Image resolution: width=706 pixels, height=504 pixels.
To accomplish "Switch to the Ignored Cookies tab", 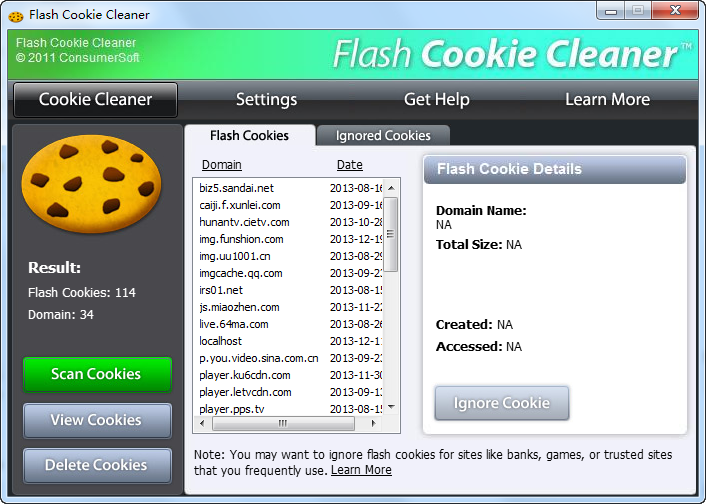I will [383, 136].
